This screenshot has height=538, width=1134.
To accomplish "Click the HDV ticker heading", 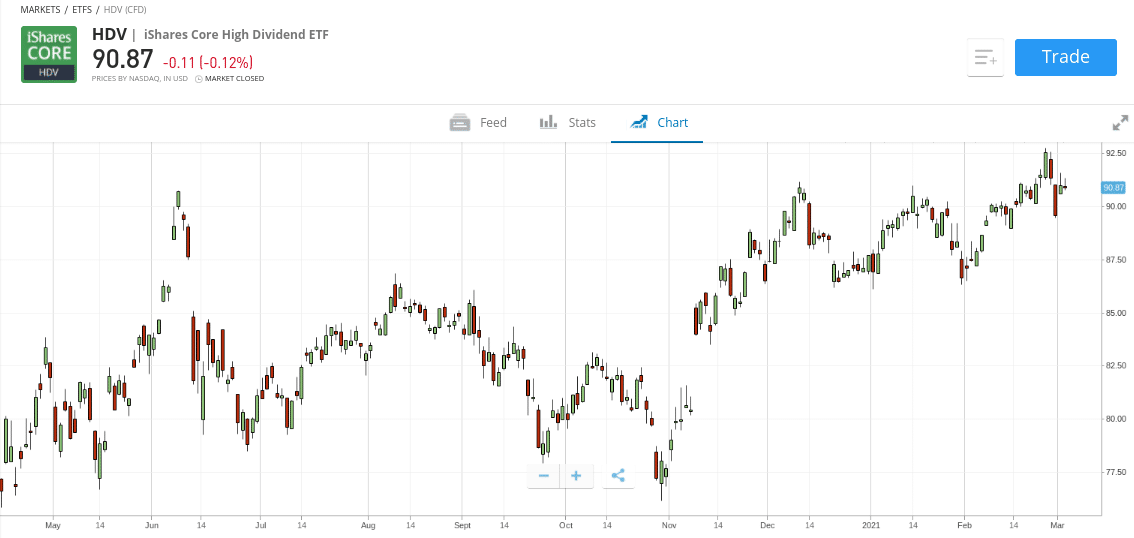I will pos(109,34).
